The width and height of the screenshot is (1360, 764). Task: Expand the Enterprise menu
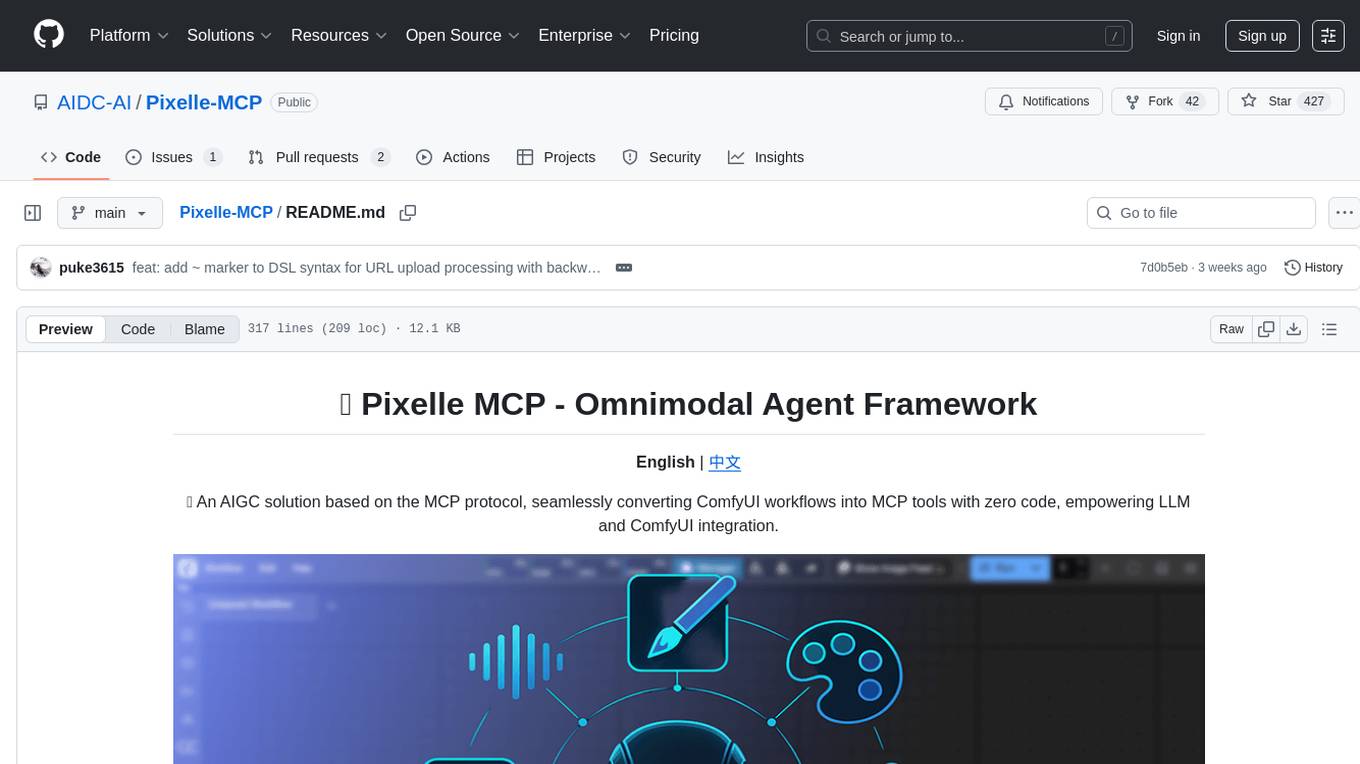tap(585, 35)
